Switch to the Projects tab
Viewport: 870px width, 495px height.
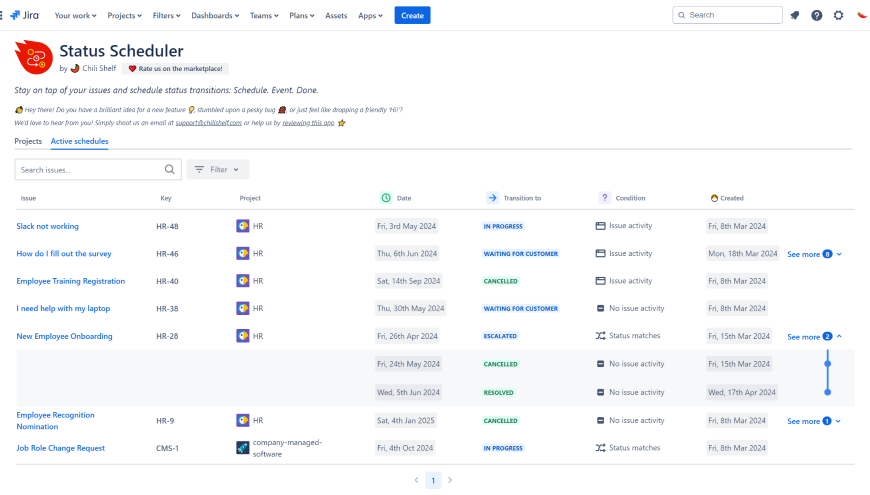[28, 141]
